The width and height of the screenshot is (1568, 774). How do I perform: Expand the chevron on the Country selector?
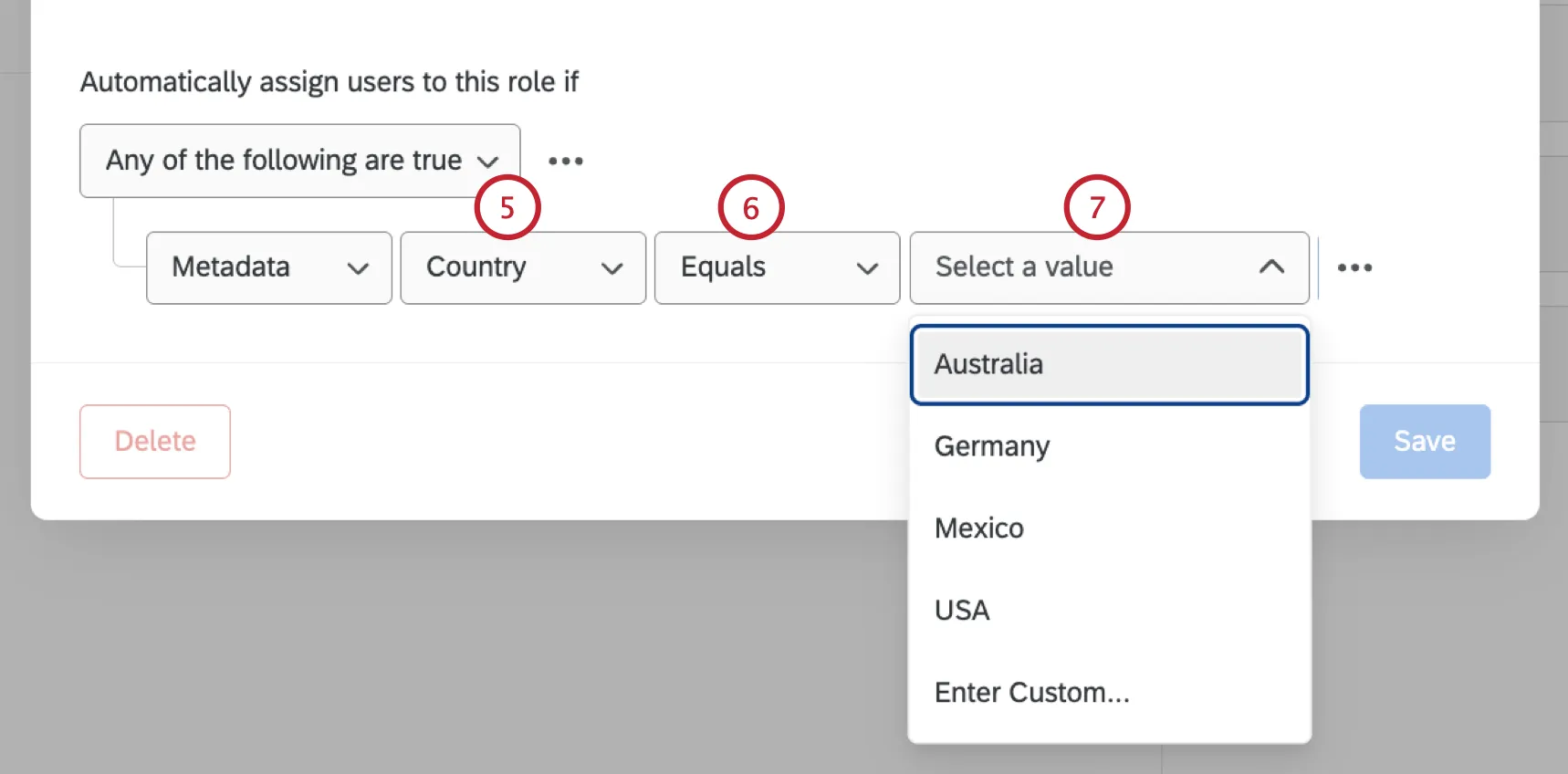[612, 269]
